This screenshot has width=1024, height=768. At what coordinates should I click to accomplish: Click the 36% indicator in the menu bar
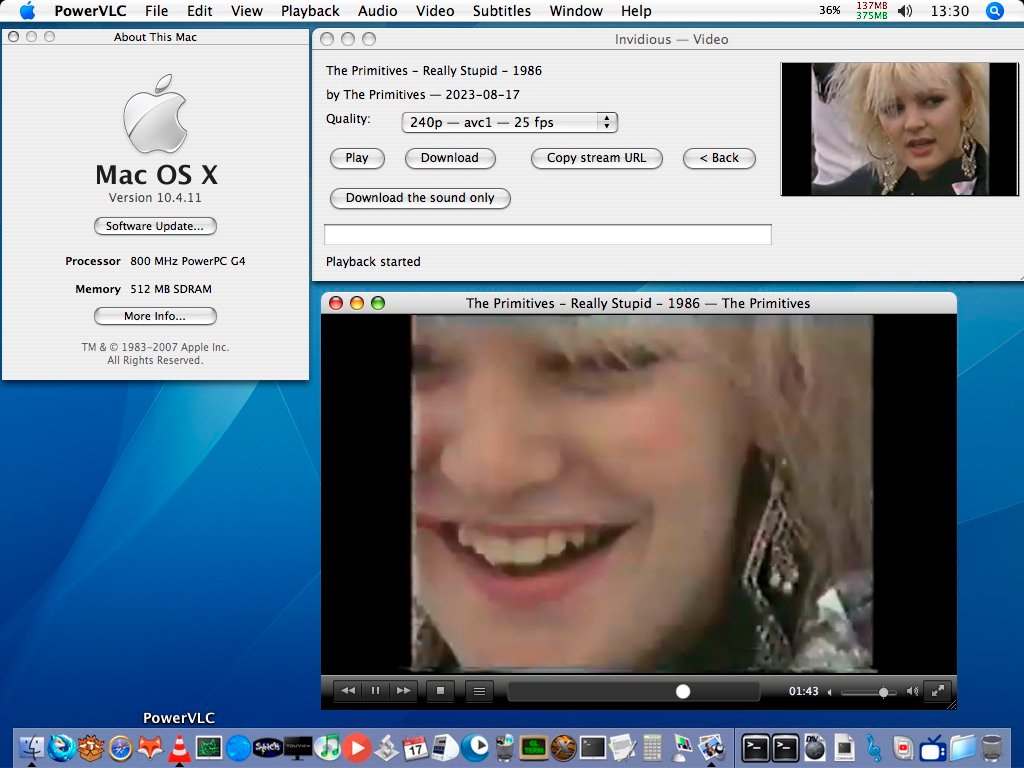click(829, 10)
